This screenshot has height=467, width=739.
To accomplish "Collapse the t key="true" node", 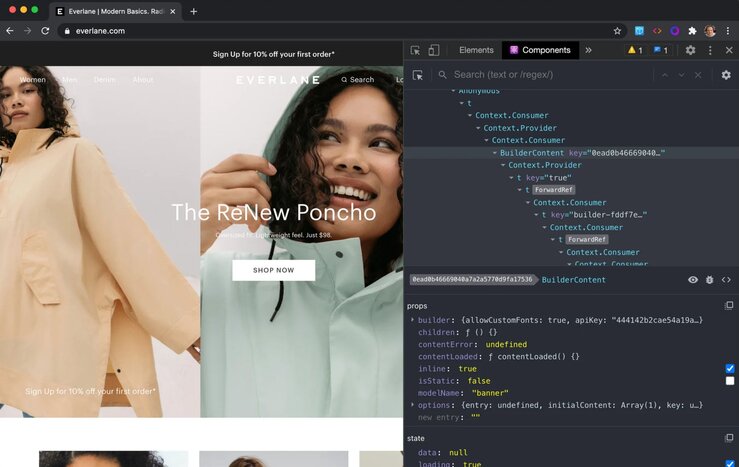I will click(511, 178).
